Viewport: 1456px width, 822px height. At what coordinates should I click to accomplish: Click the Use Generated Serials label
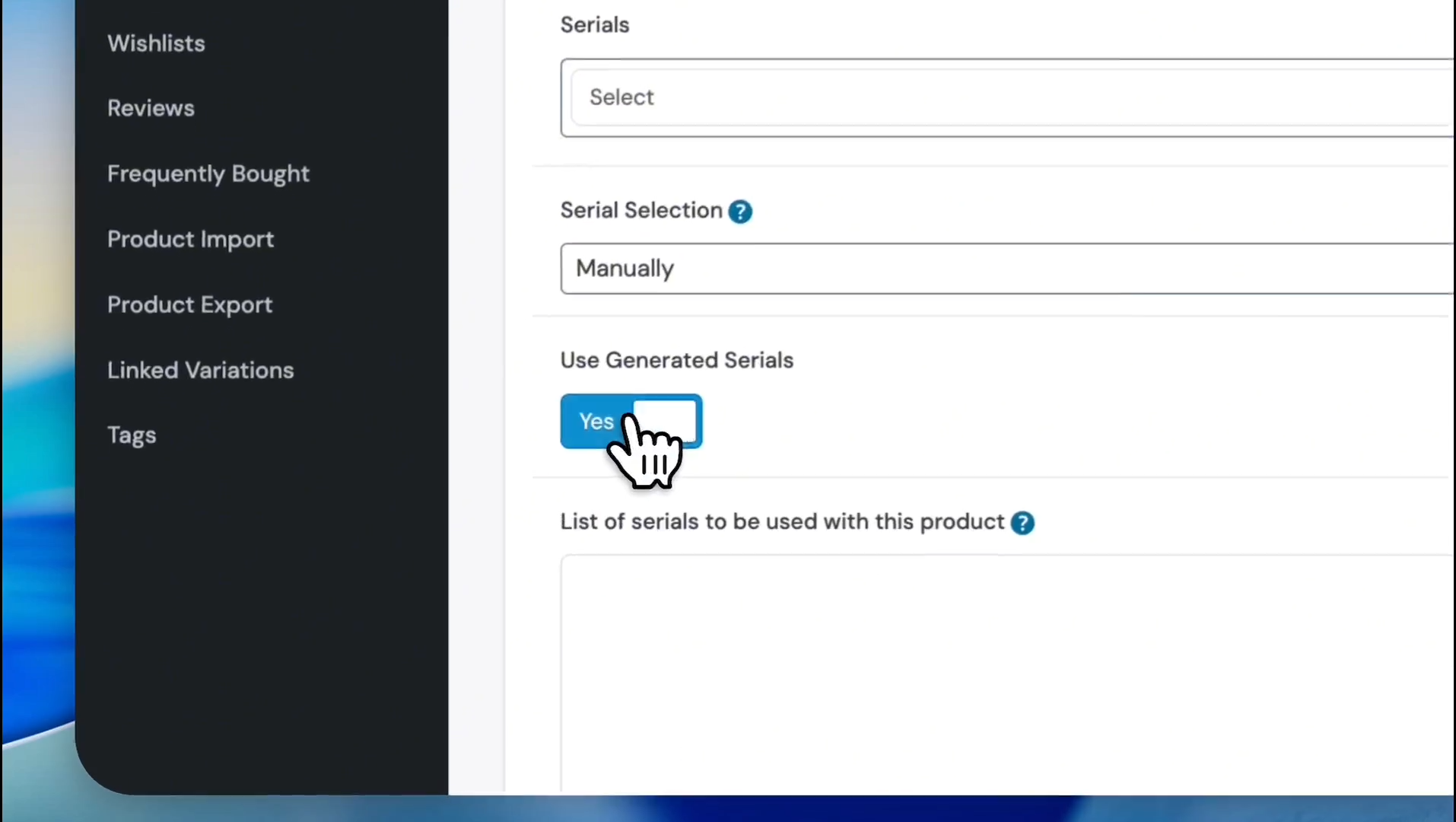[676, 360]
